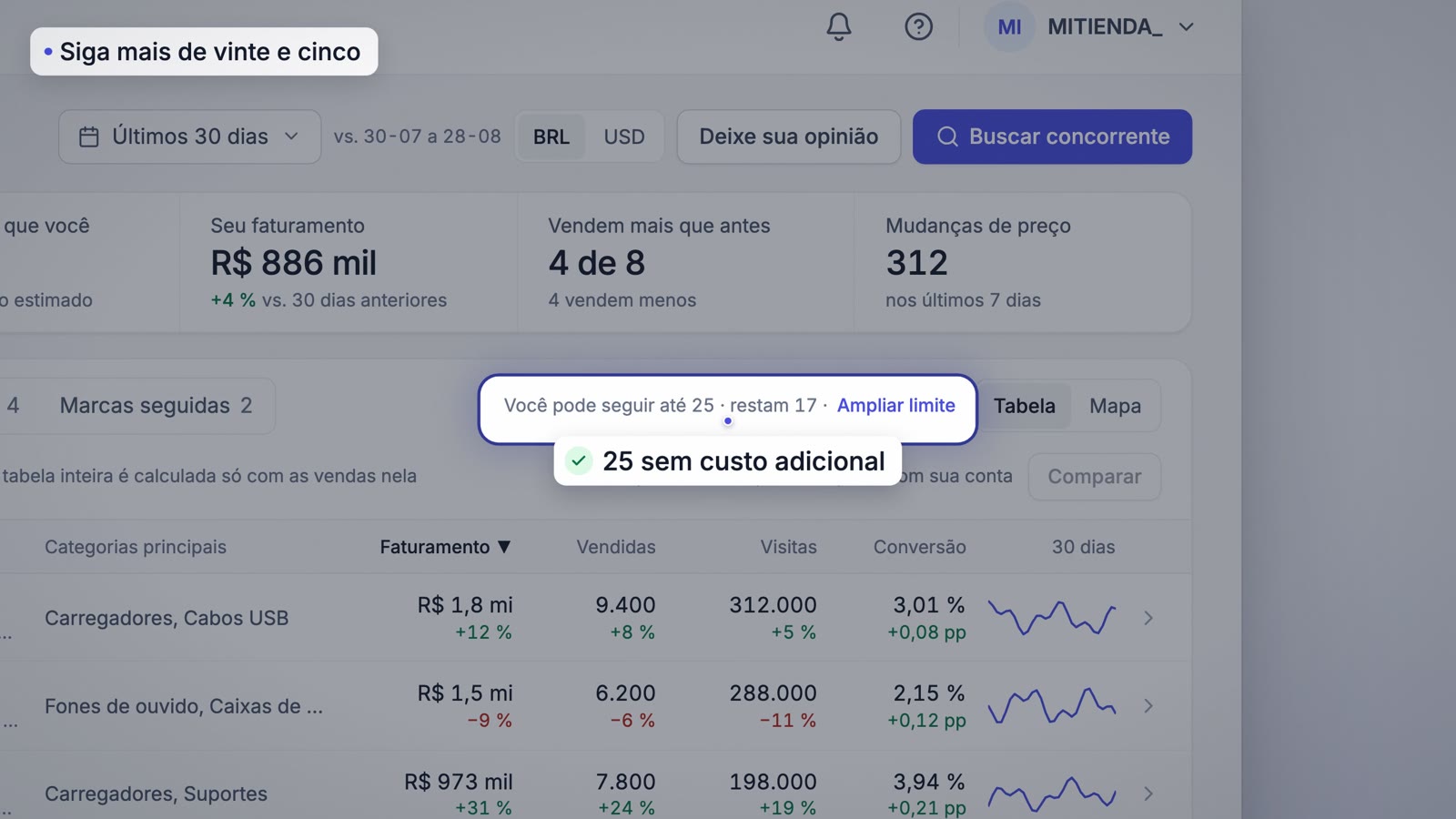Switch to Mapa view

click(1115, 406)
